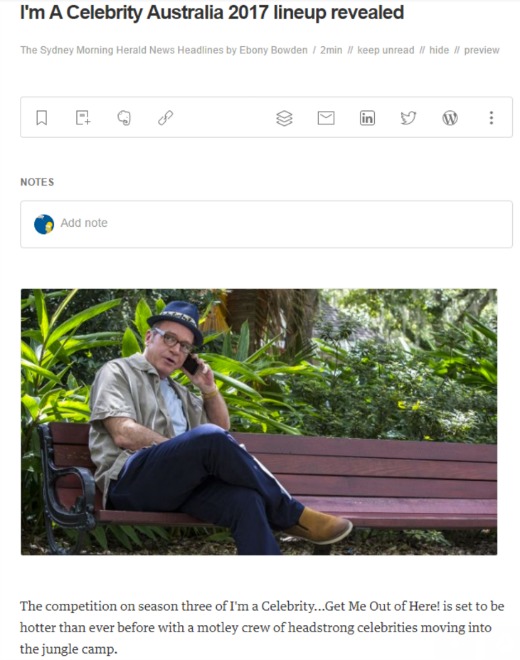Share via Buffer layers icon
This screenshot has height=660, width=520.
(284, 118)
